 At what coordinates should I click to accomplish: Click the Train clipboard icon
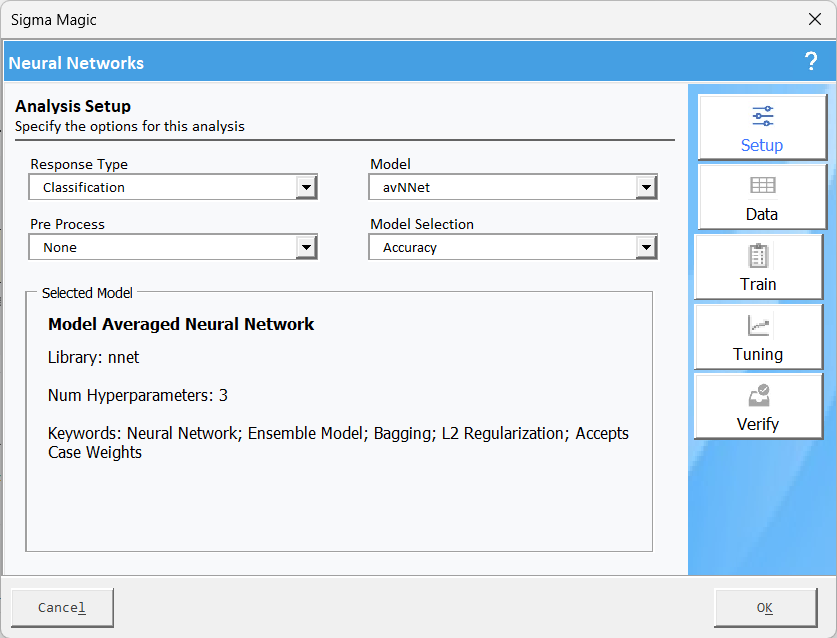758,256
